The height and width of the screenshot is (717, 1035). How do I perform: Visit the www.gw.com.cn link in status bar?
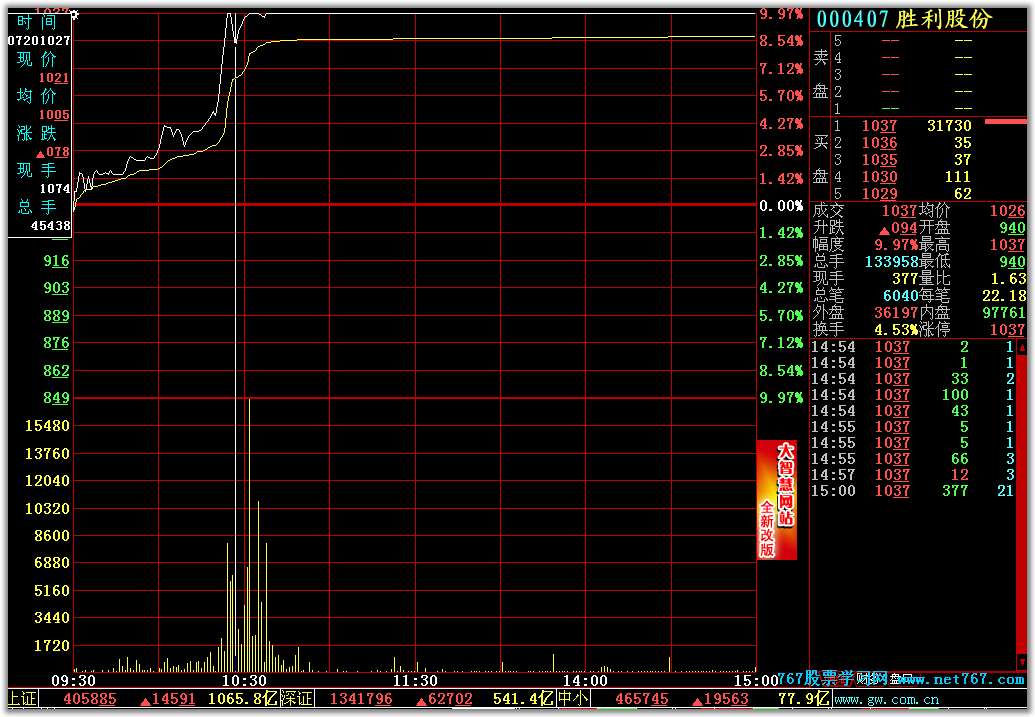(x=886, y=699)
